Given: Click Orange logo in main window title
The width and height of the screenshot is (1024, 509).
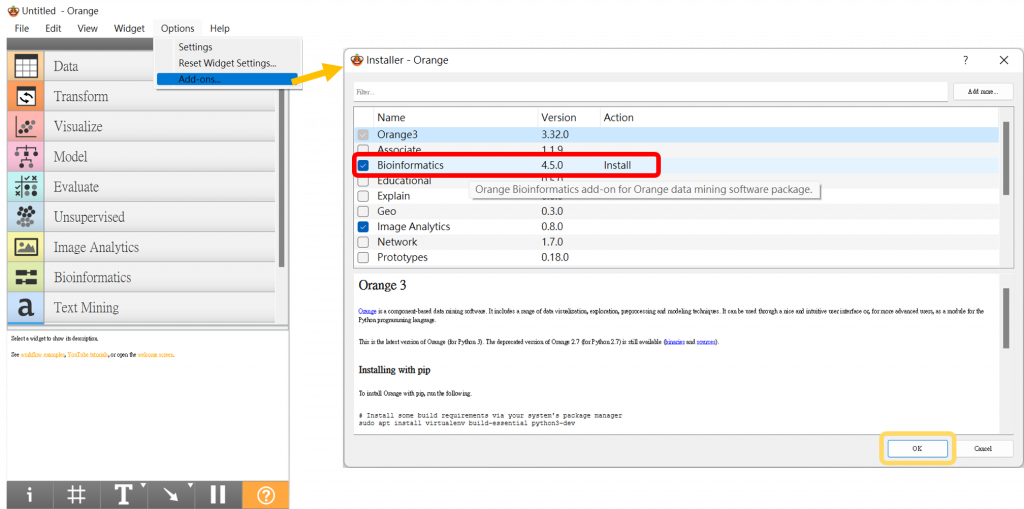Looking at the screenshot, I should pyautogui.click(x=12, y=11).
